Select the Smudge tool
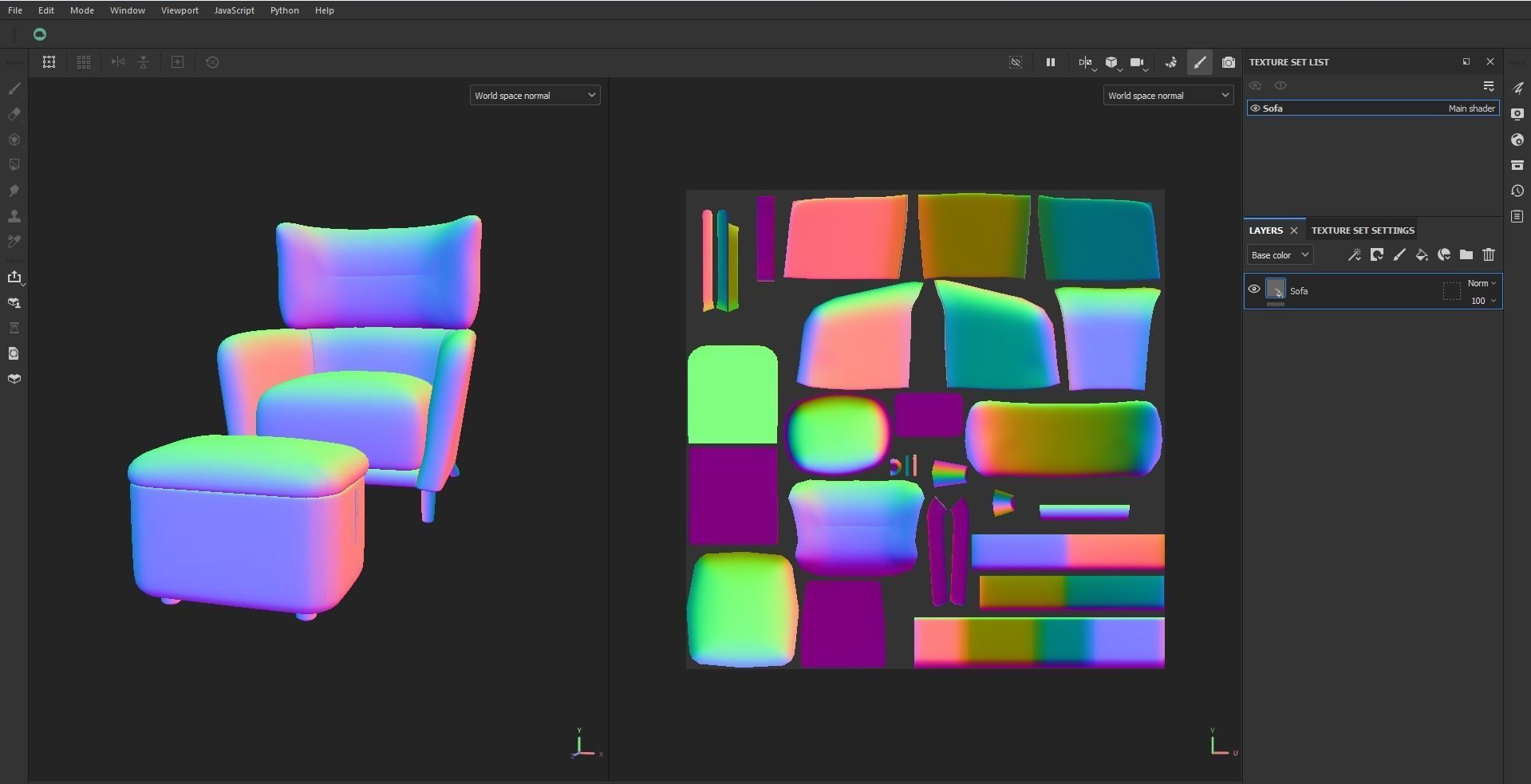This screenshot has height=784, width=1531. [x=14, y=191]
